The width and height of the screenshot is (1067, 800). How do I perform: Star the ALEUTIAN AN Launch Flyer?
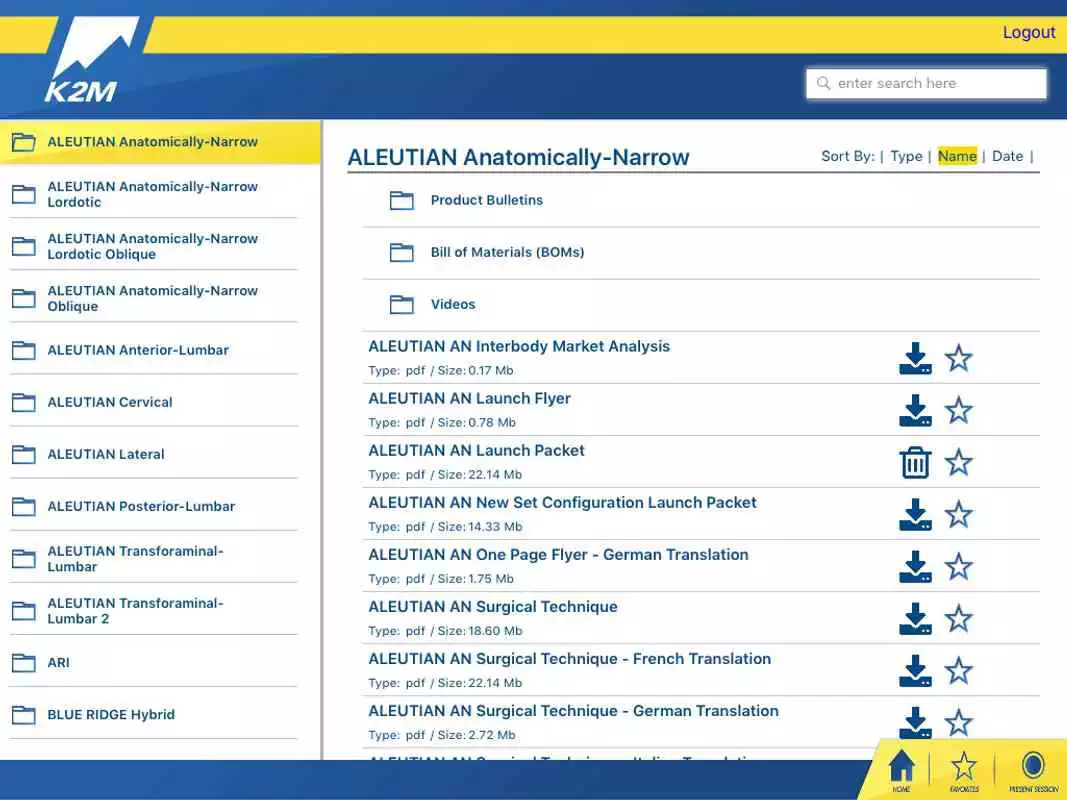tap(958, 411)
